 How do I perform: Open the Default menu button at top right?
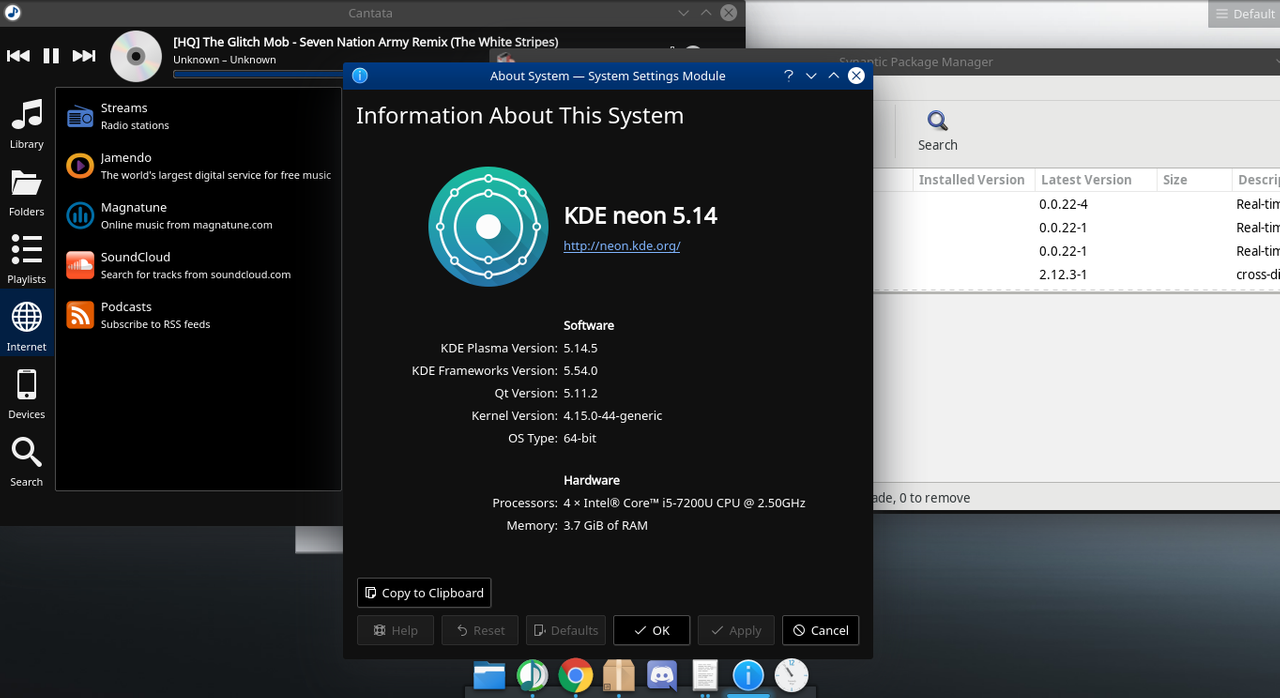1244,14
